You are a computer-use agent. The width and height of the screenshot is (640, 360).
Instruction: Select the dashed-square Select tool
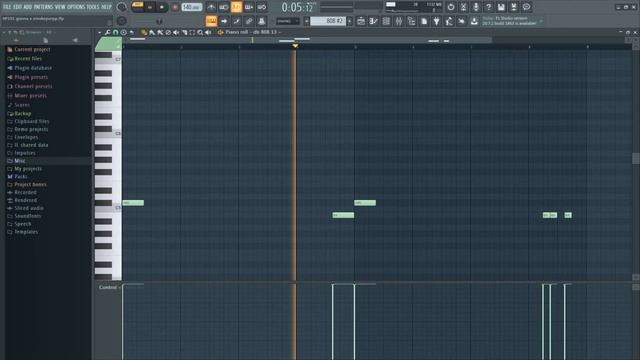192,32
